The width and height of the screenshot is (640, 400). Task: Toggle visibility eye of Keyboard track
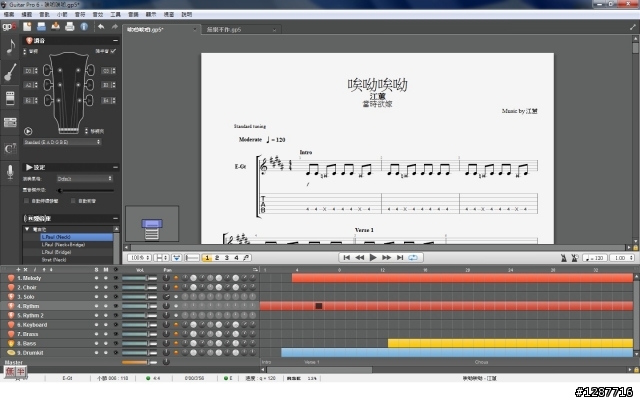[116, 324]
